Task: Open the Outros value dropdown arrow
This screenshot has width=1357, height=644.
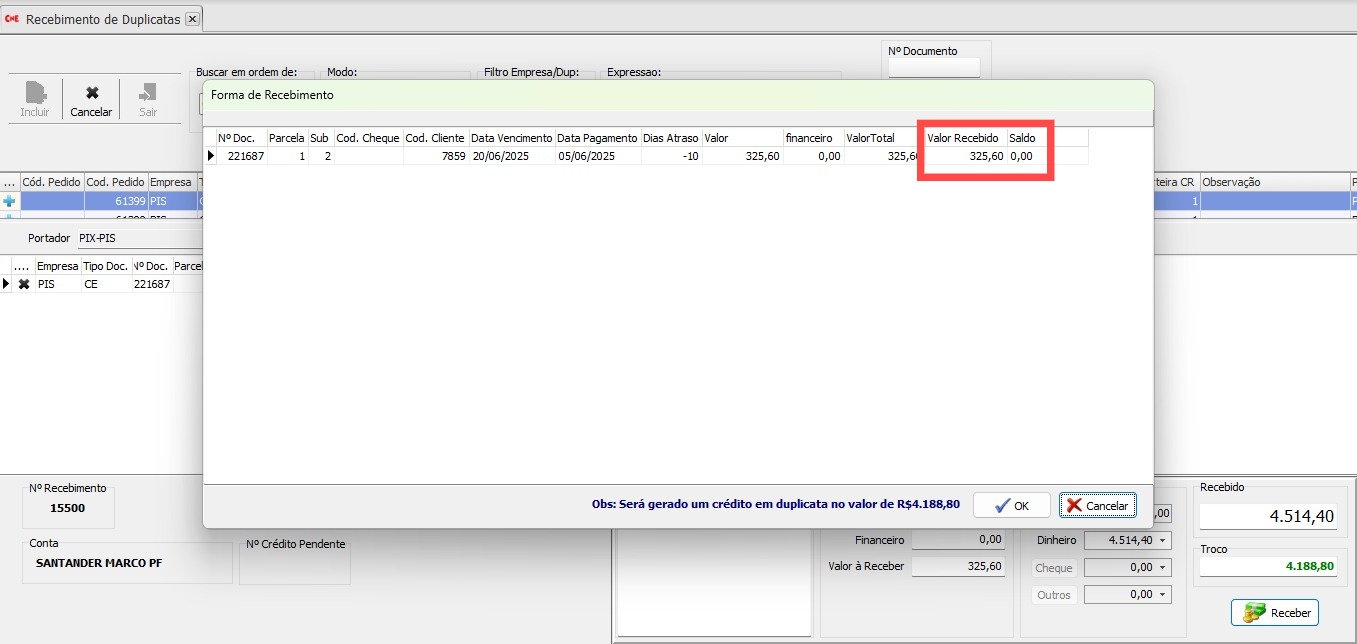Action: coord(1163,595)
